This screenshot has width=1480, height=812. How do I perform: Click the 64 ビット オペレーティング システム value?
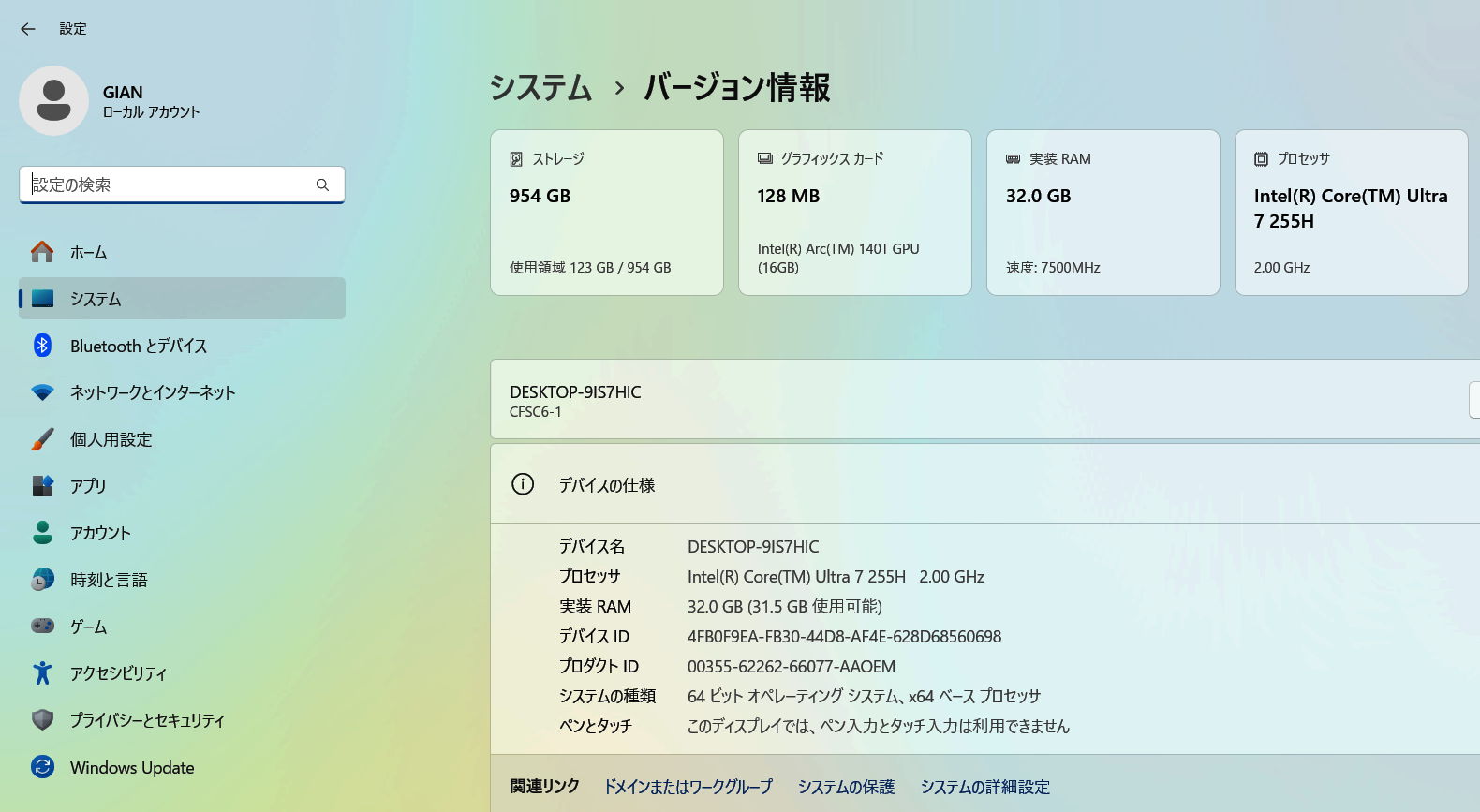coord(864,697)
